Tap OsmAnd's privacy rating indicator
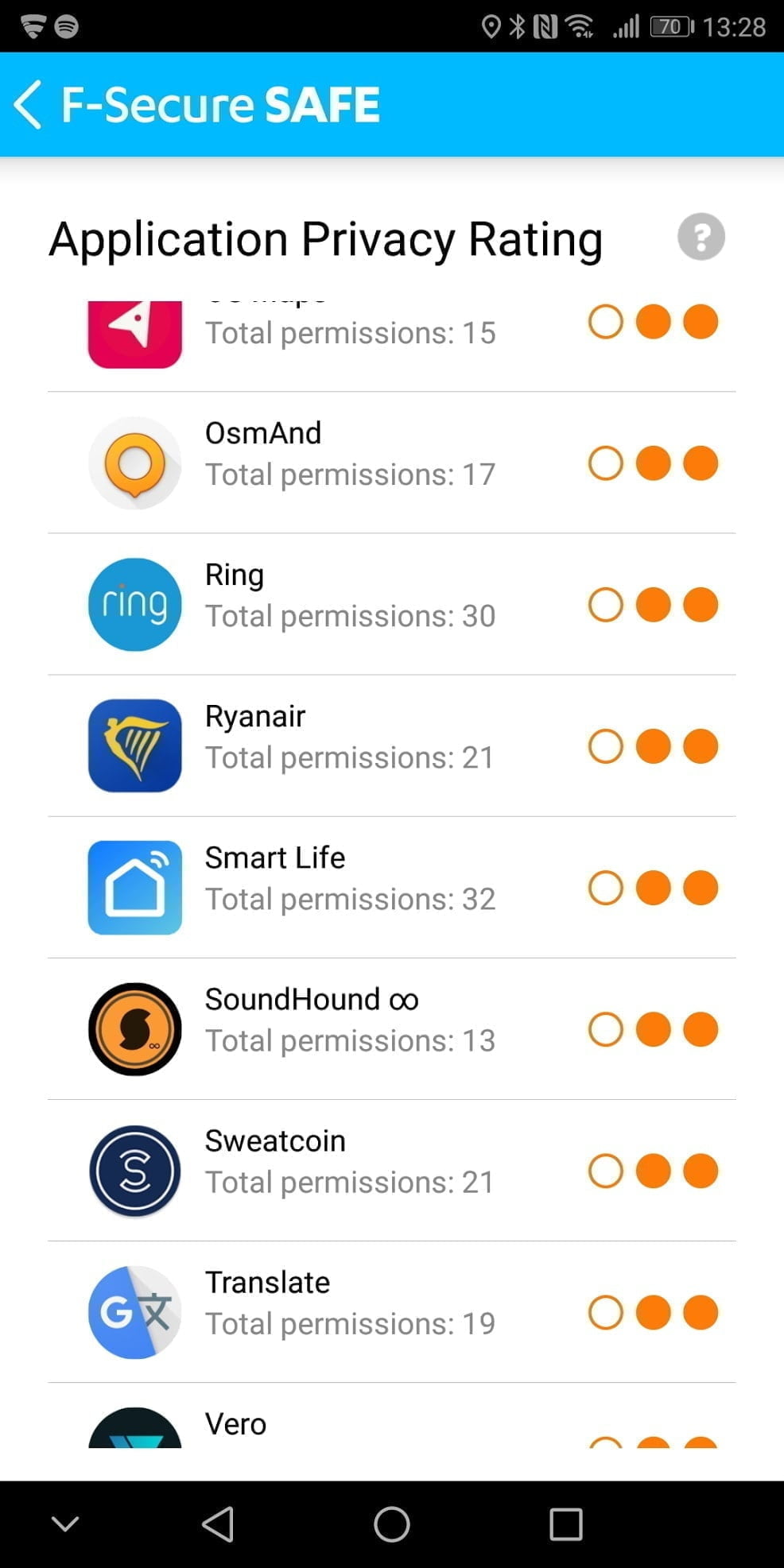Image resolution: width=784 pixels, height=1568 pixels. [653, 463]
